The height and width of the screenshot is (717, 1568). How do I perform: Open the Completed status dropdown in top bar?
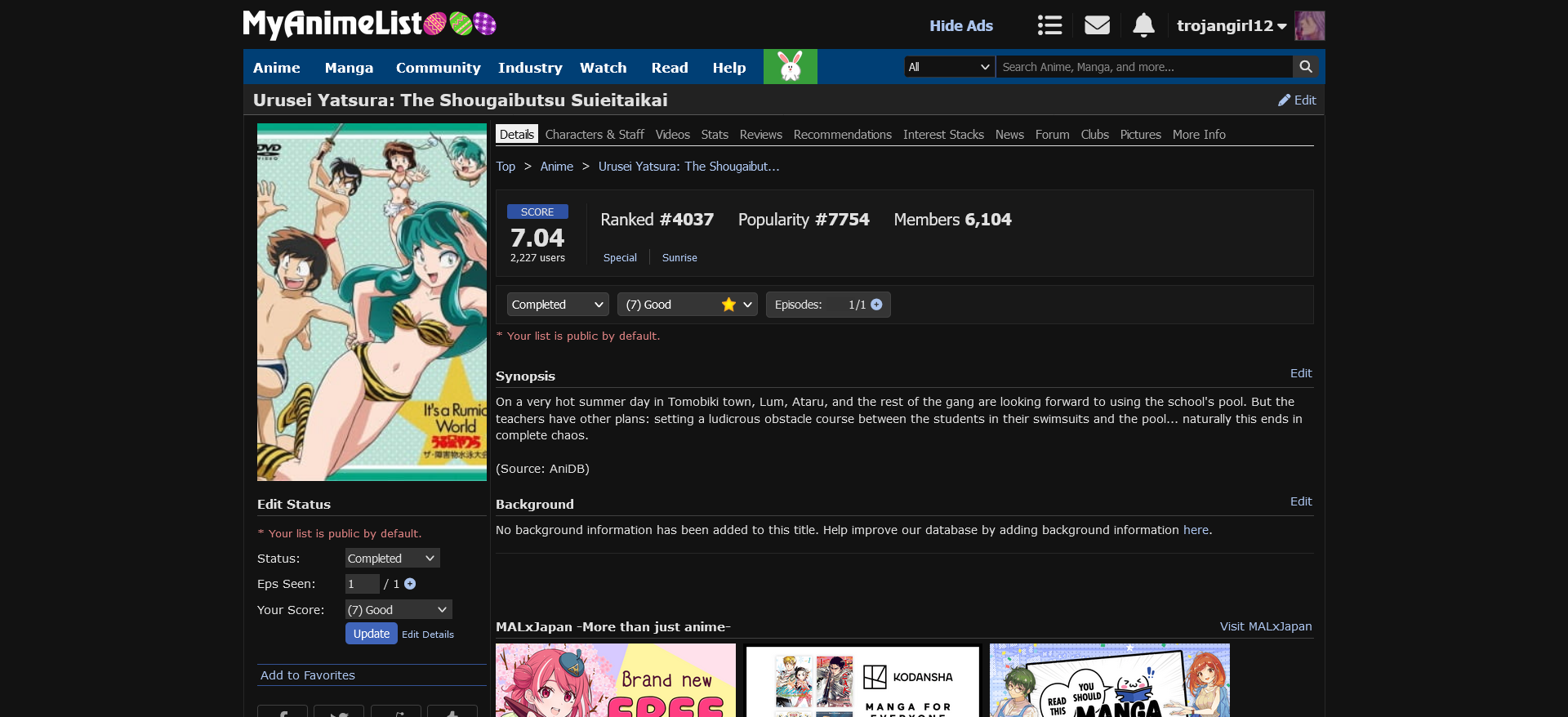click(558, 305)
